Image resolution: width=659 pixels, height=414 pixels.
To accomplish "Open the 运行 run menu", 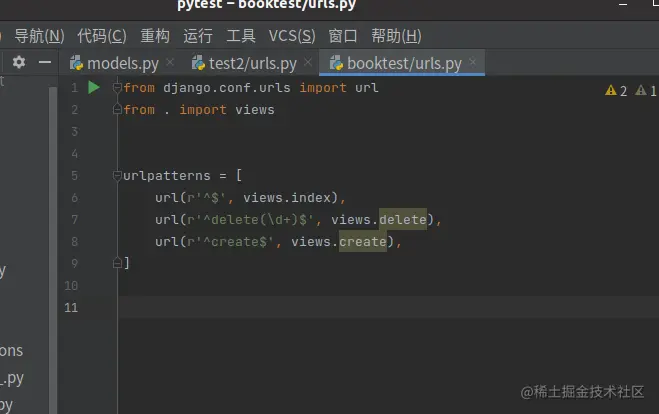I will click(x=198, y=36).
